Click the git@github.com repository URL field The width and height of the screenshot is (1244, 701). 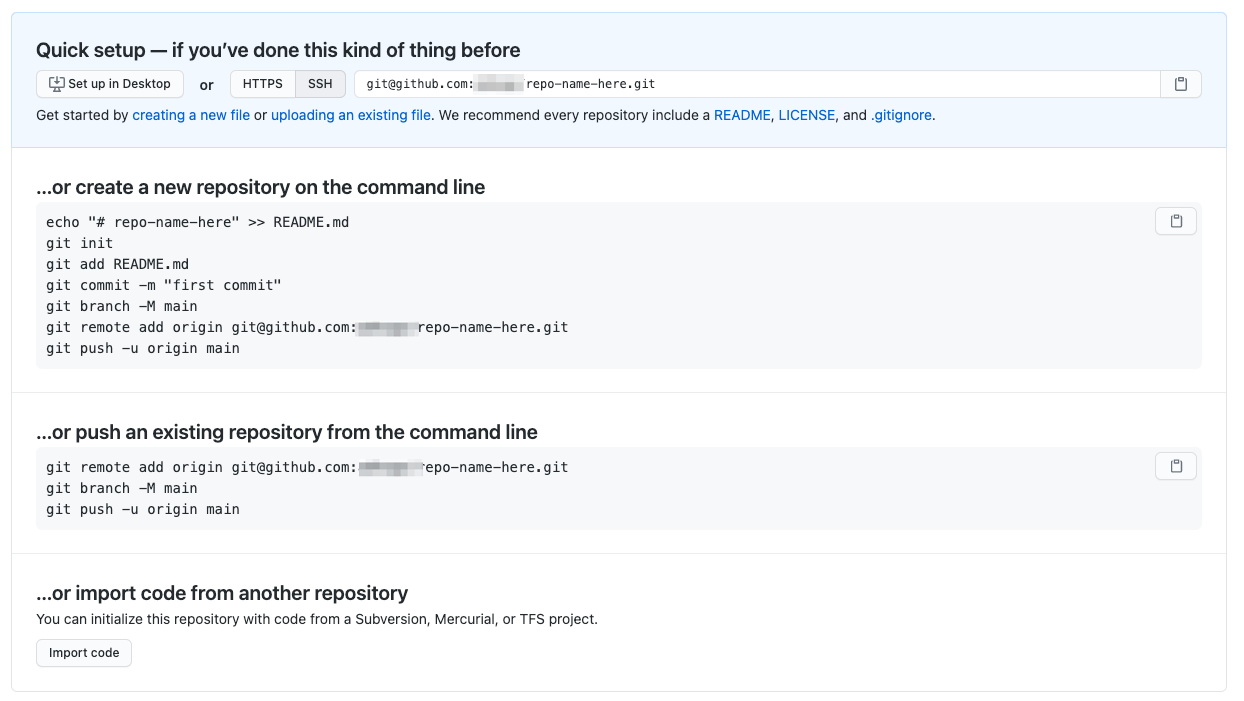(750, 84)
